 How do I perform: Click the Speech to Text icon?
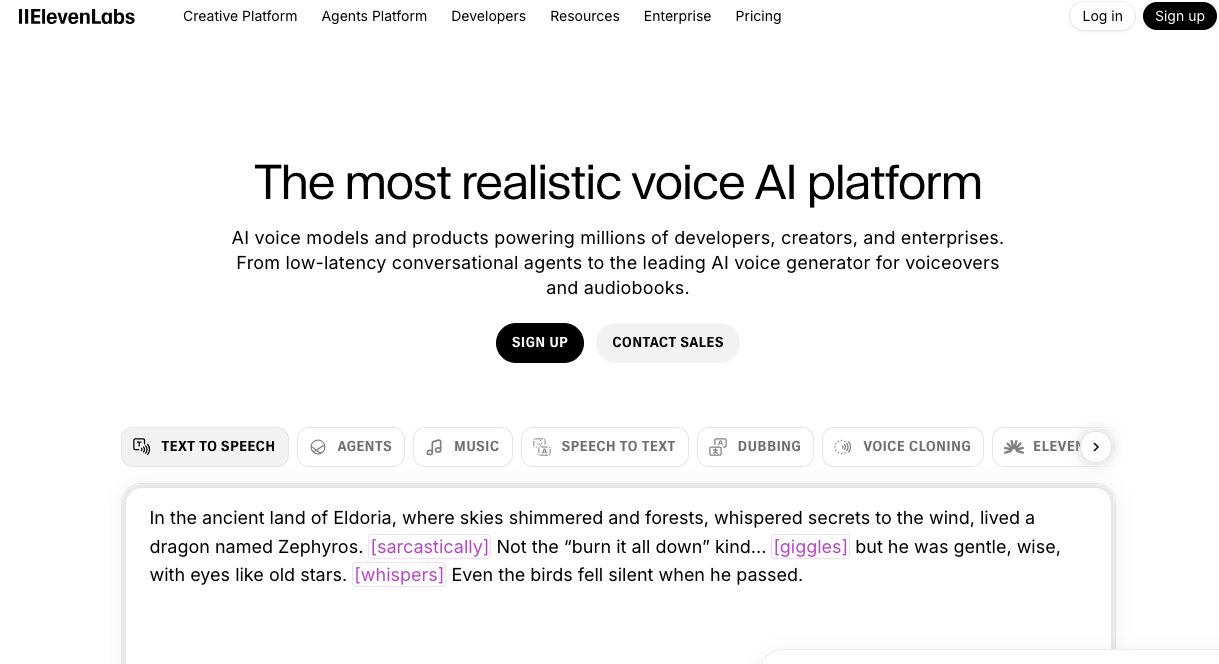point(541,447)
